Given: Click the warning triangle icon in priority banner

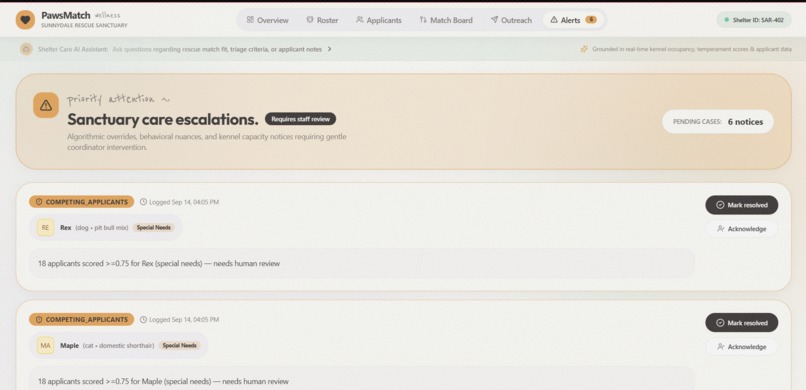Looking at the screenshot, I should coord(46,105).
